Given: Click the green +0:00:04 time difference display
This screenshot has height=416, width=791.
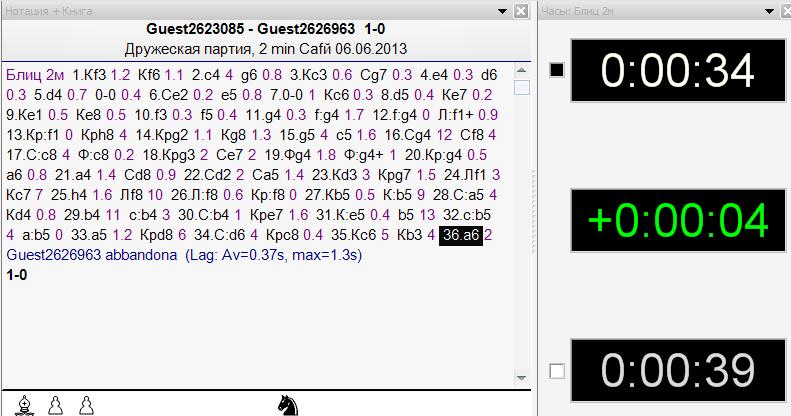Looking at the screenshot, I should pyautogui.click(x=678, y=220).
